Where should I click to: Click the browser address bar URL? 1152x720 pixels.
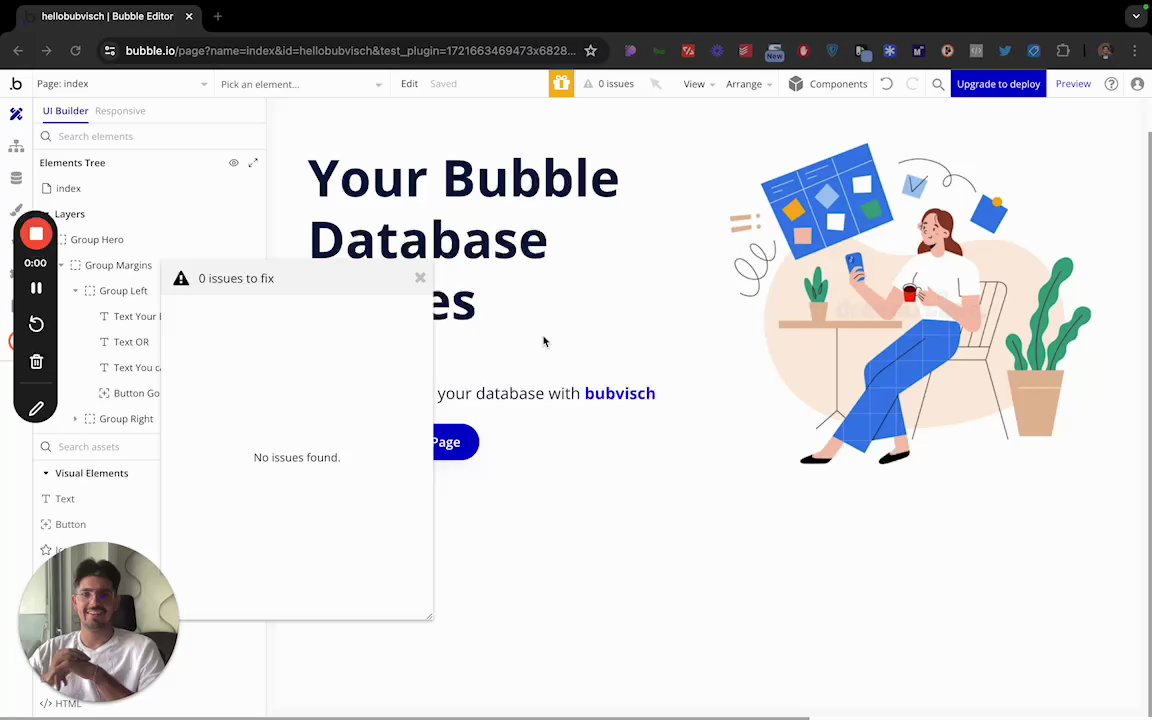(350, 51)
